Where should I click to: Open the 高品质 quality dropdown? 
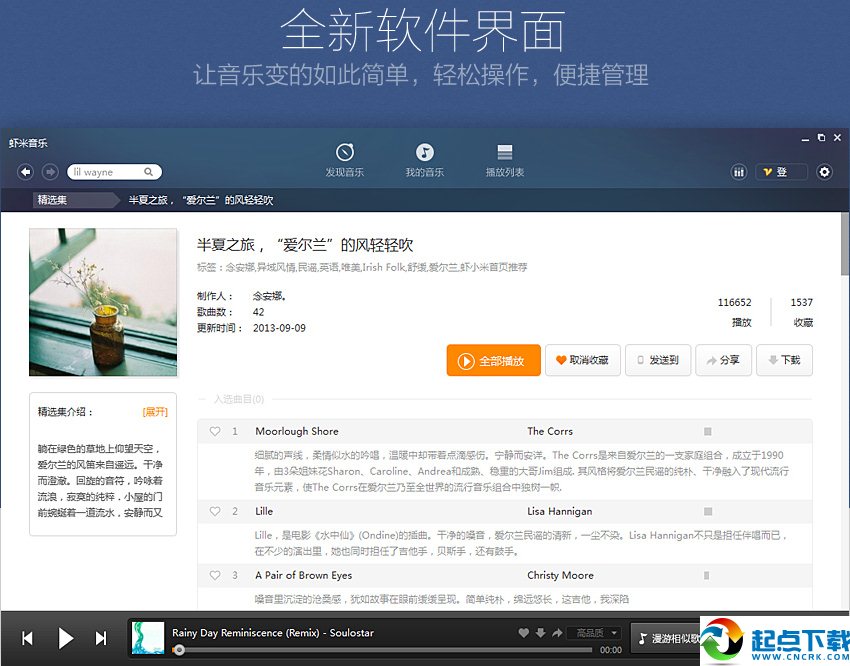click(x=596, y=634)
